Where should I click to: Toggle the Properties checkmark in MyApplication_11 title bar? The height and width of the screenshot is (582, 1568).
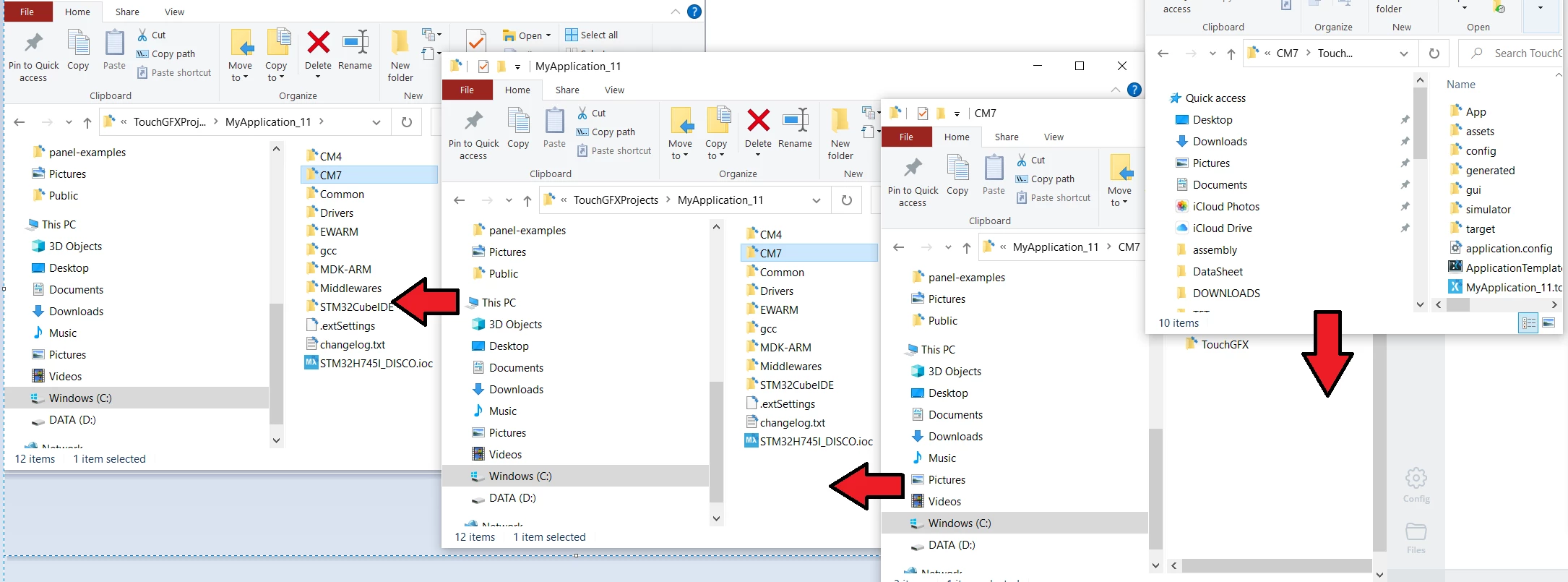click(483, 67)
